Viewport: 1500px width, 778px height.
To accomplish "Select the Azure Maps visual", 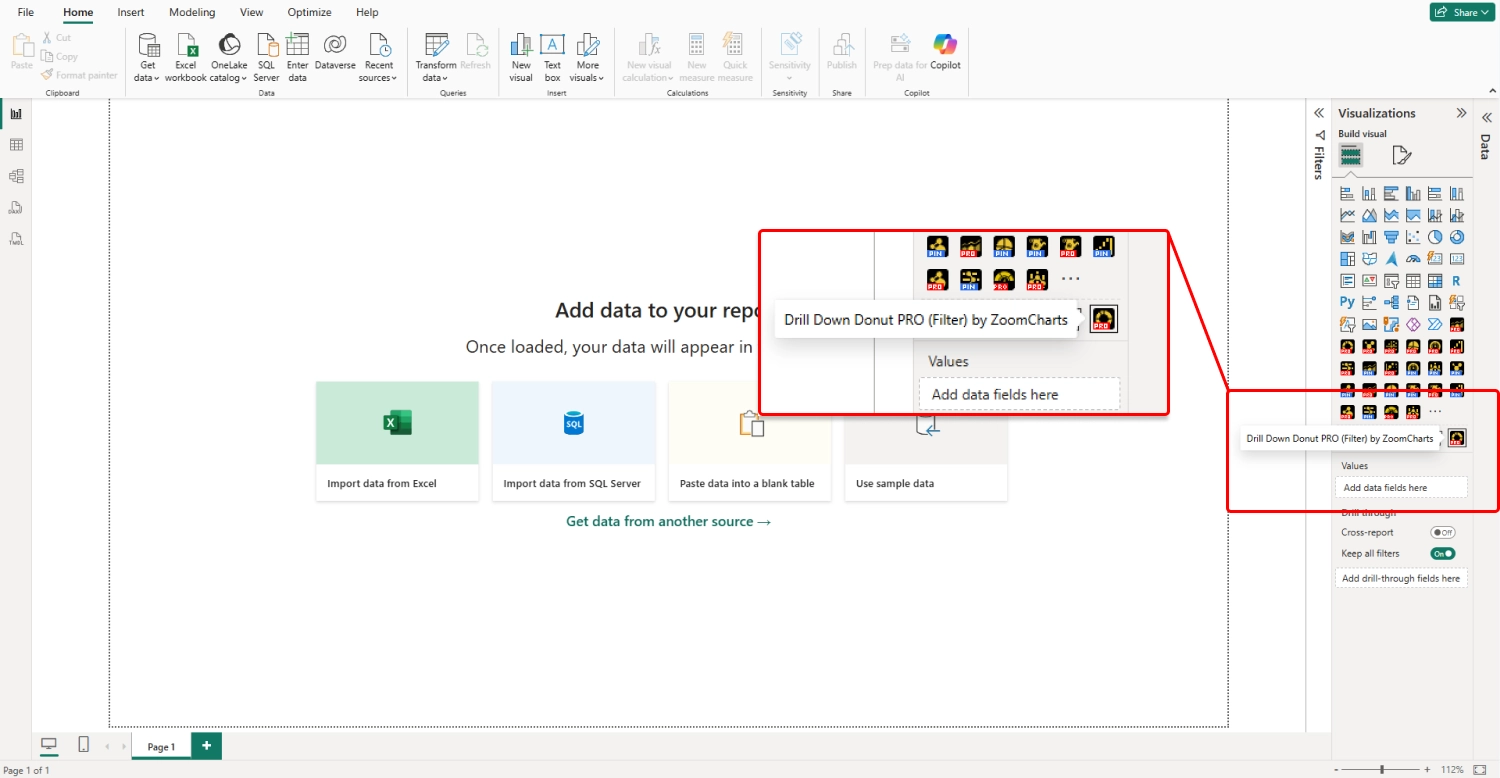I will [1391, 259].
